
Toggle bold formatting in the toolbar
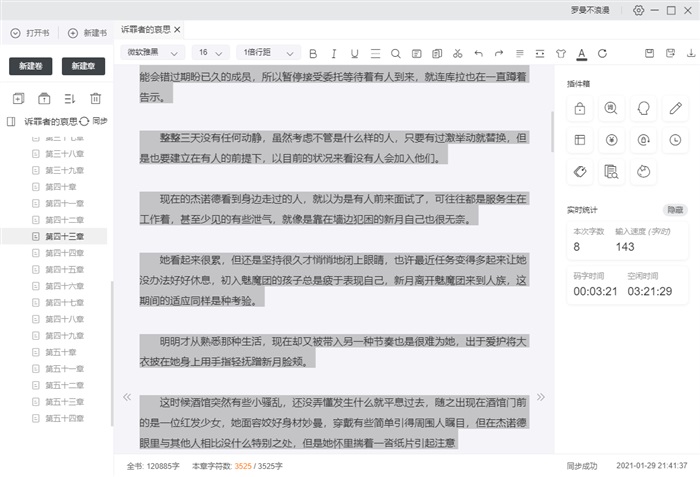[x=312, y=53]
